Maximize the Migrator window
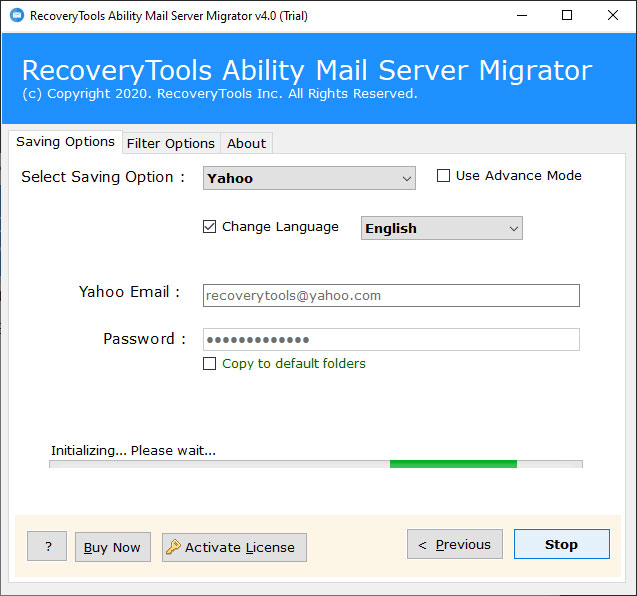Image resolution: width=637 pixels, height=596 pixels. pos(567,15)
